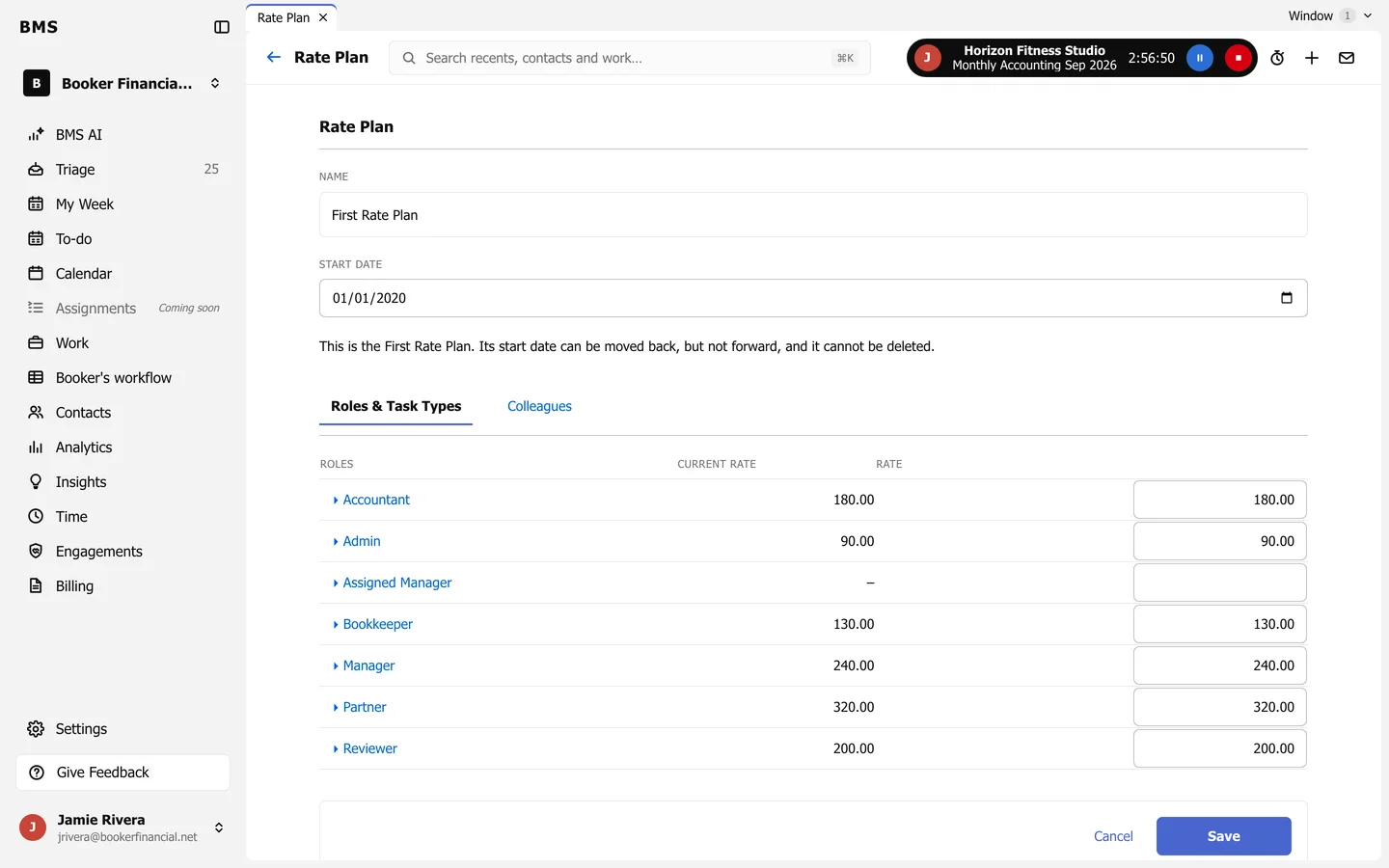Click the plus add-new icon

(1312, 58)
